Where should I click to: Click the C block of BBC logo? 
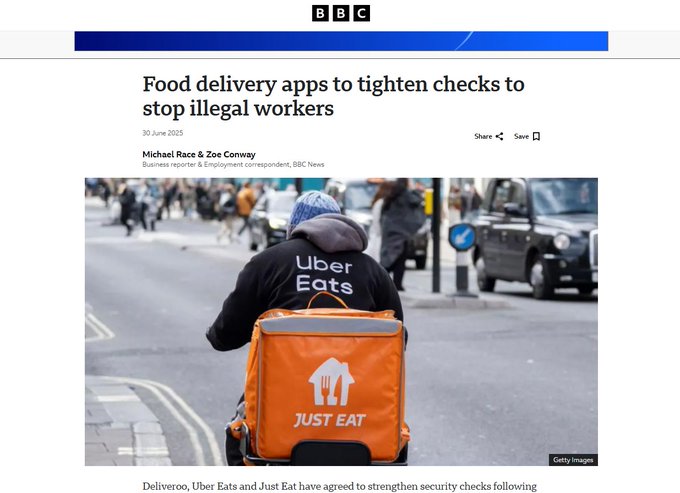pyautogui.click(x=362, y=13)
